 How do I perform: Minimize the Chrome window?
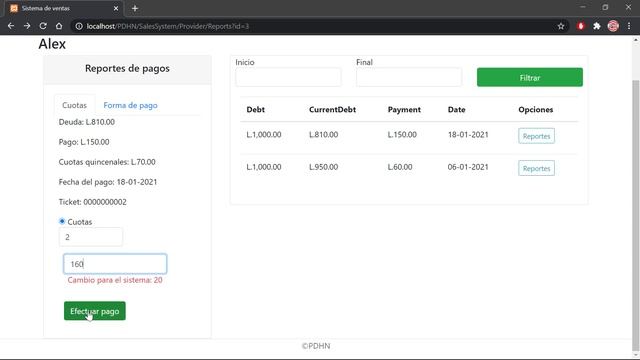[x=583, y=7]
